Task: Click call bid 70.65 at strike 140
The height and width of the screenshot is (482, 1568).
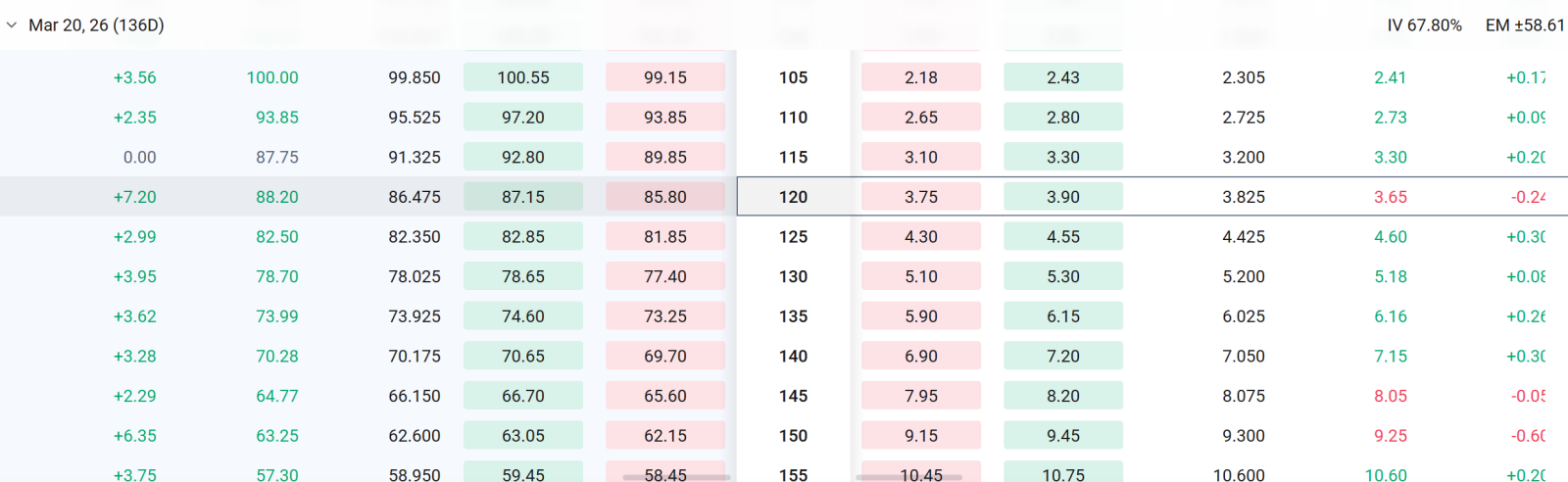Action: [523, 357]
